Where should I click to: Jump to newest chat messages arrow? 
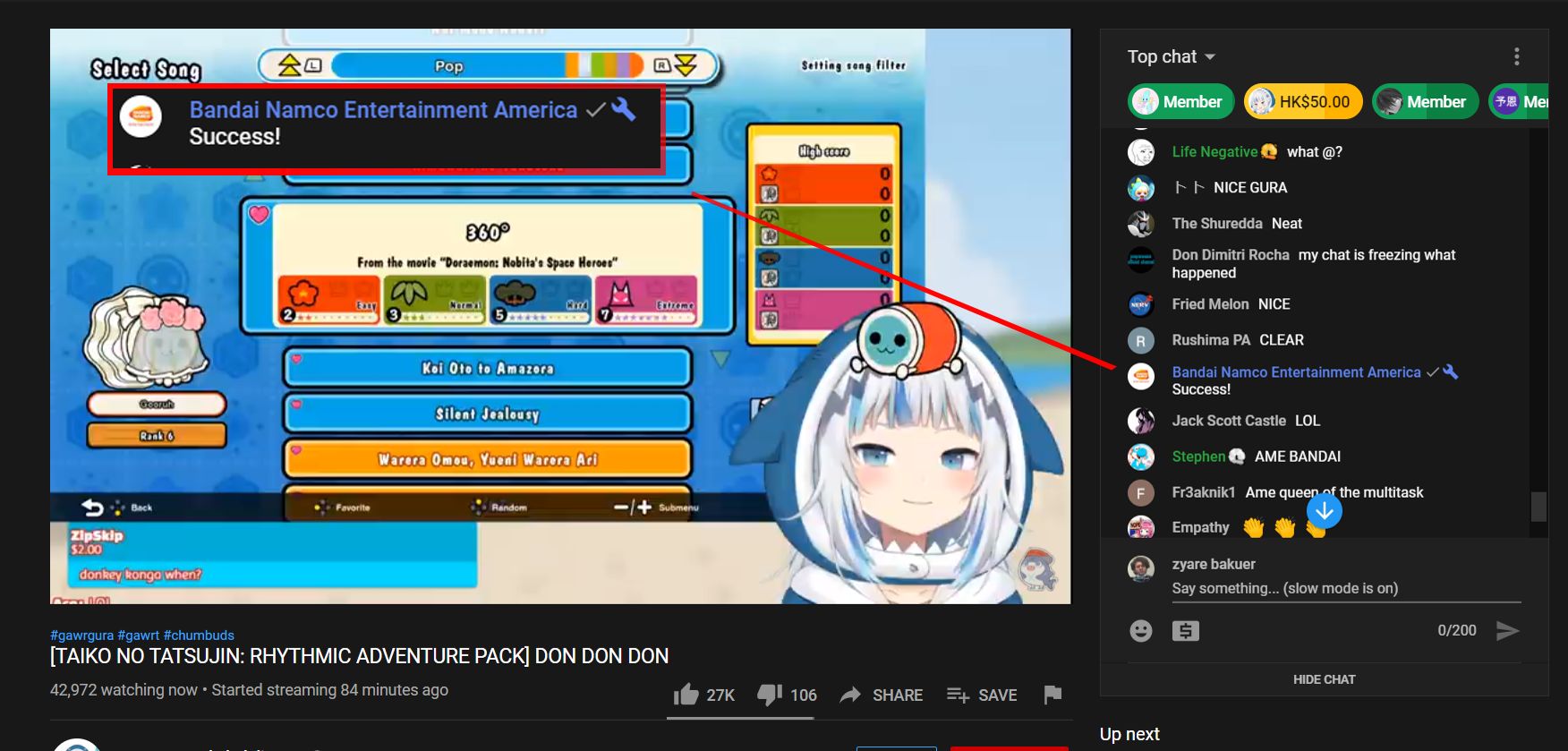(x=1324, y=511)
